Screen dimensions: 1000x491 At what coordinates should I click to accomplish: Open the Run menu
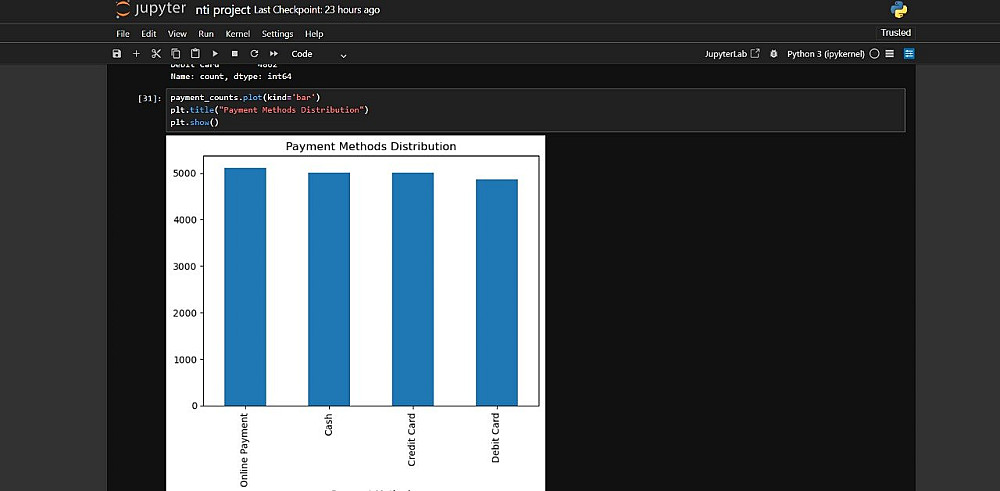(205, 34)
